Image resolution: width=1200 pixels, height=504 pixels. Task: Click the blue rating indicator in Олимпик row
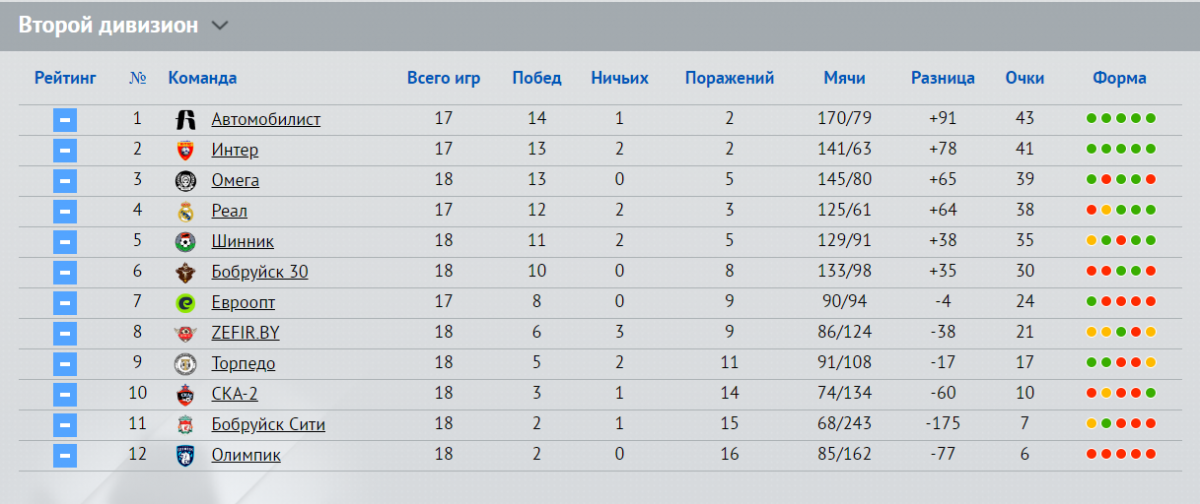(x=65, y=455)
